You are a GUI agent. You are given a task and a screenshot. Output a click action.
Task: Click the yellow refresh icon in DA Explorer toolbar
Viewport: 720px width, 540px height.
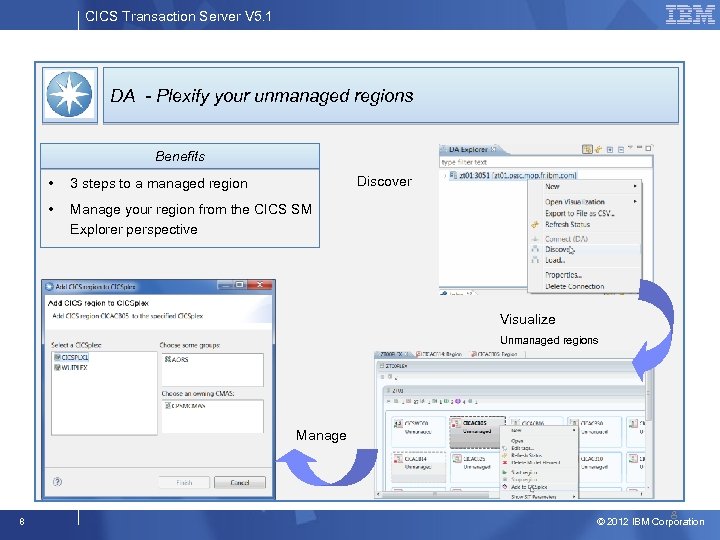pyautogui.click(x=598, y=149)
